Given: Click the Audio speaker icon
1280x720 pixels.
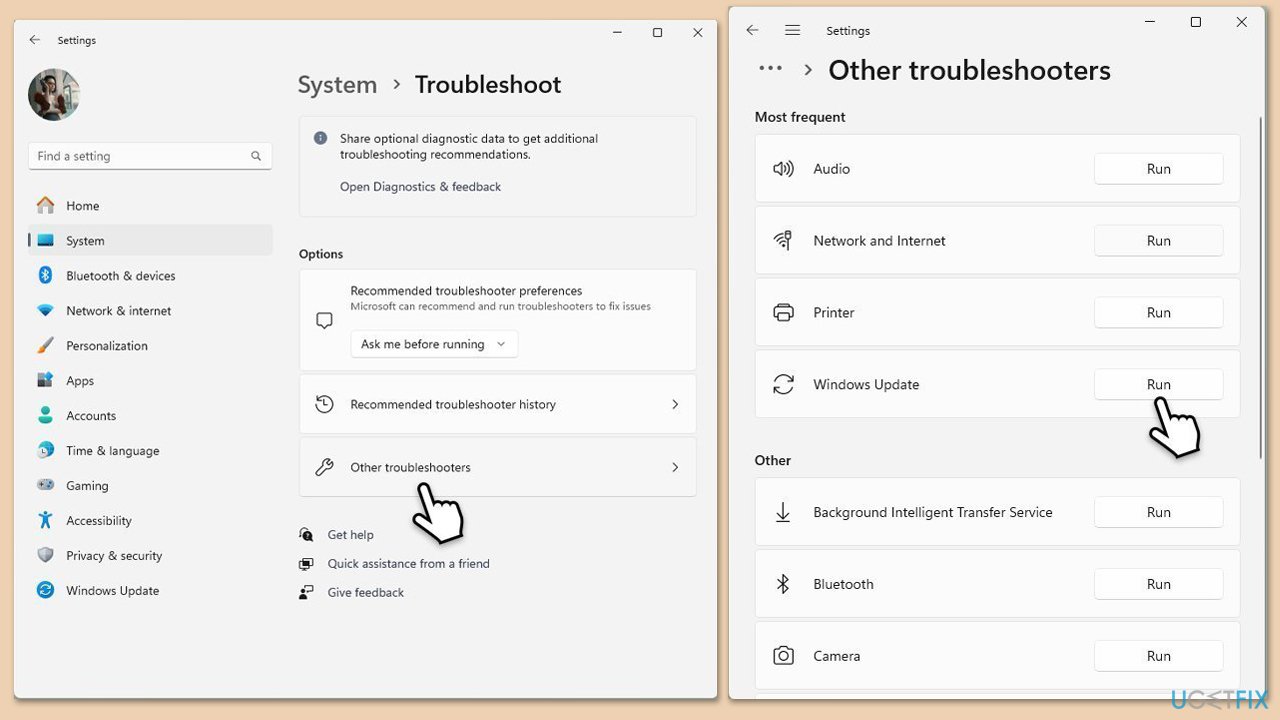Looking at the screenshot, I should pyautogui.click(x=783, y=169).
